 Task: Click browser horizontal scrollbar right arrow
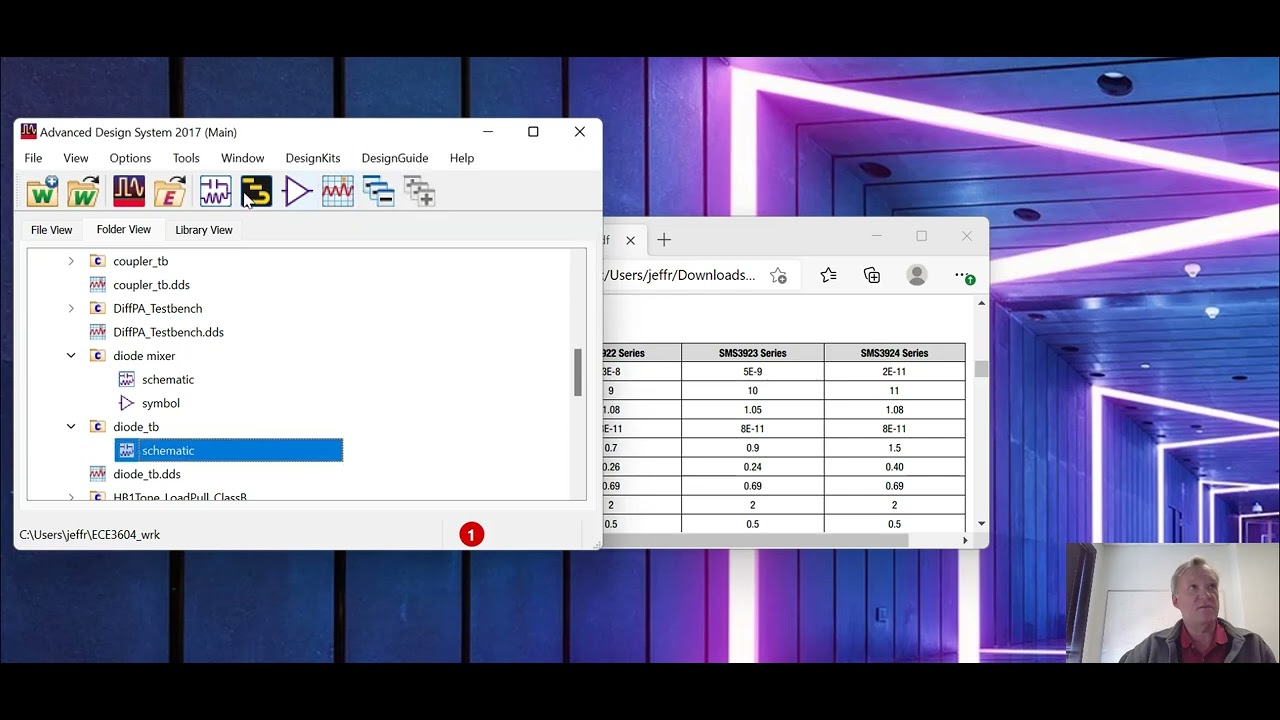(x=965, y=541)
